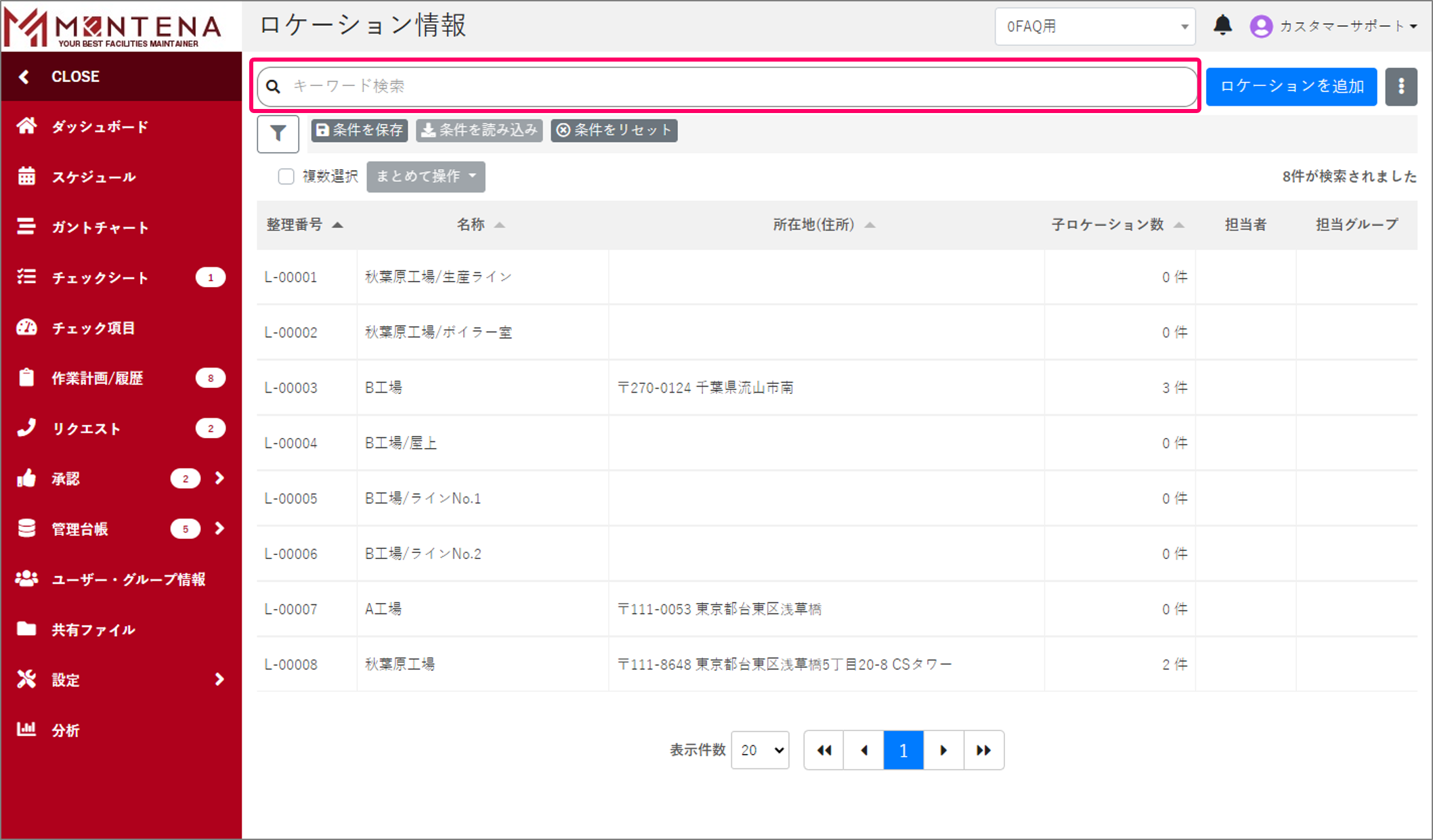1433x840 pixels.
Task: Expand the 設定 submenu
Action: 66,680
